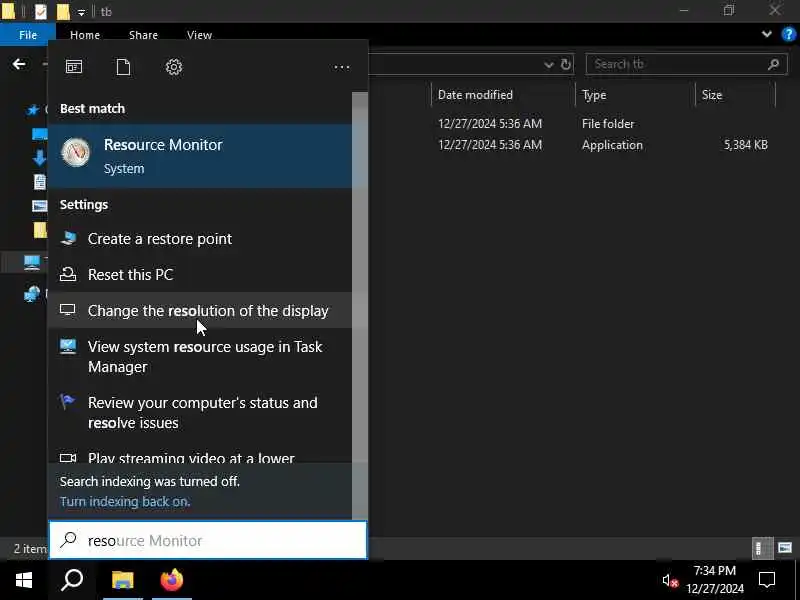The image size is (800, 600).
Task: Click the properties icon in title bar
Action: pyautogui.click(x=41, y=11)
